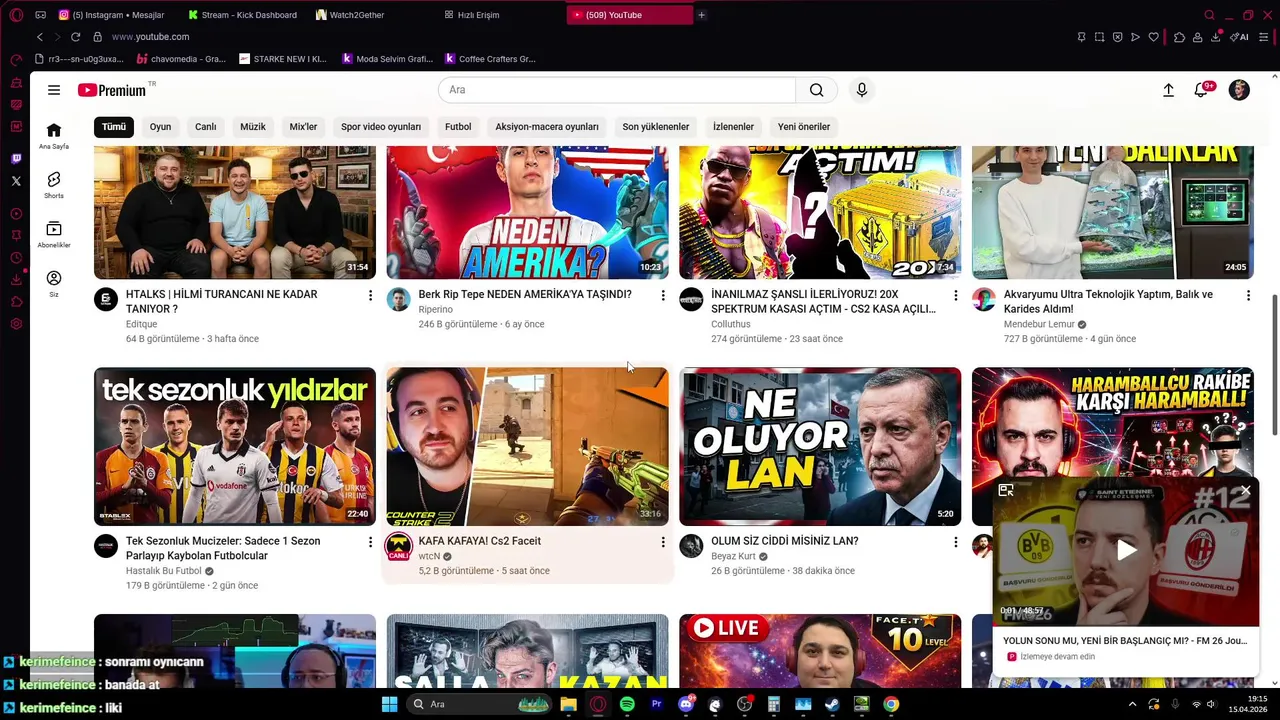This screenshot has height=720, width=1280.
Task: Click the search magnifier button
Action: pos(817,90)
